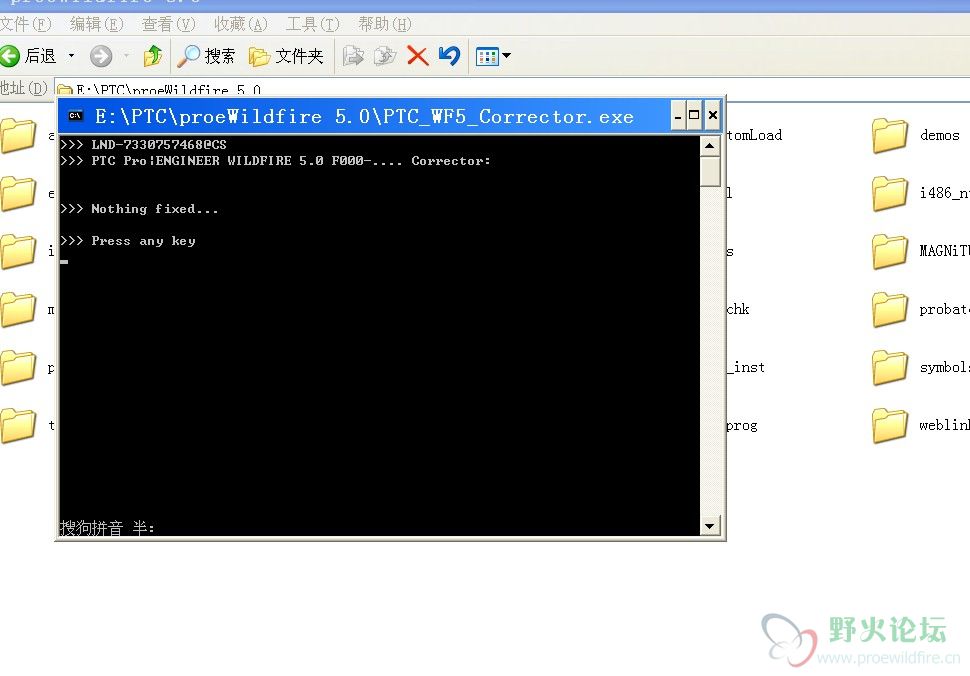The image size is (970, 676).
Task: Click console scrollbar up arrow
Action: (710, 146)
